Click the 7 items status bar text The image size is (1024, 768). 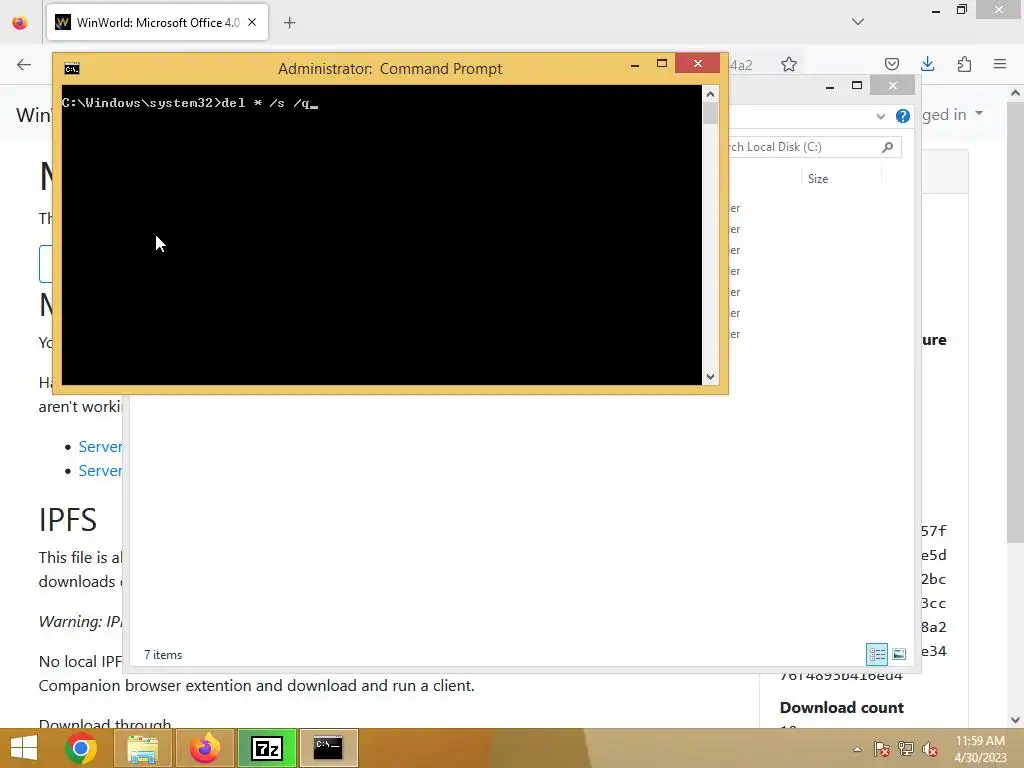pos(163,654)
